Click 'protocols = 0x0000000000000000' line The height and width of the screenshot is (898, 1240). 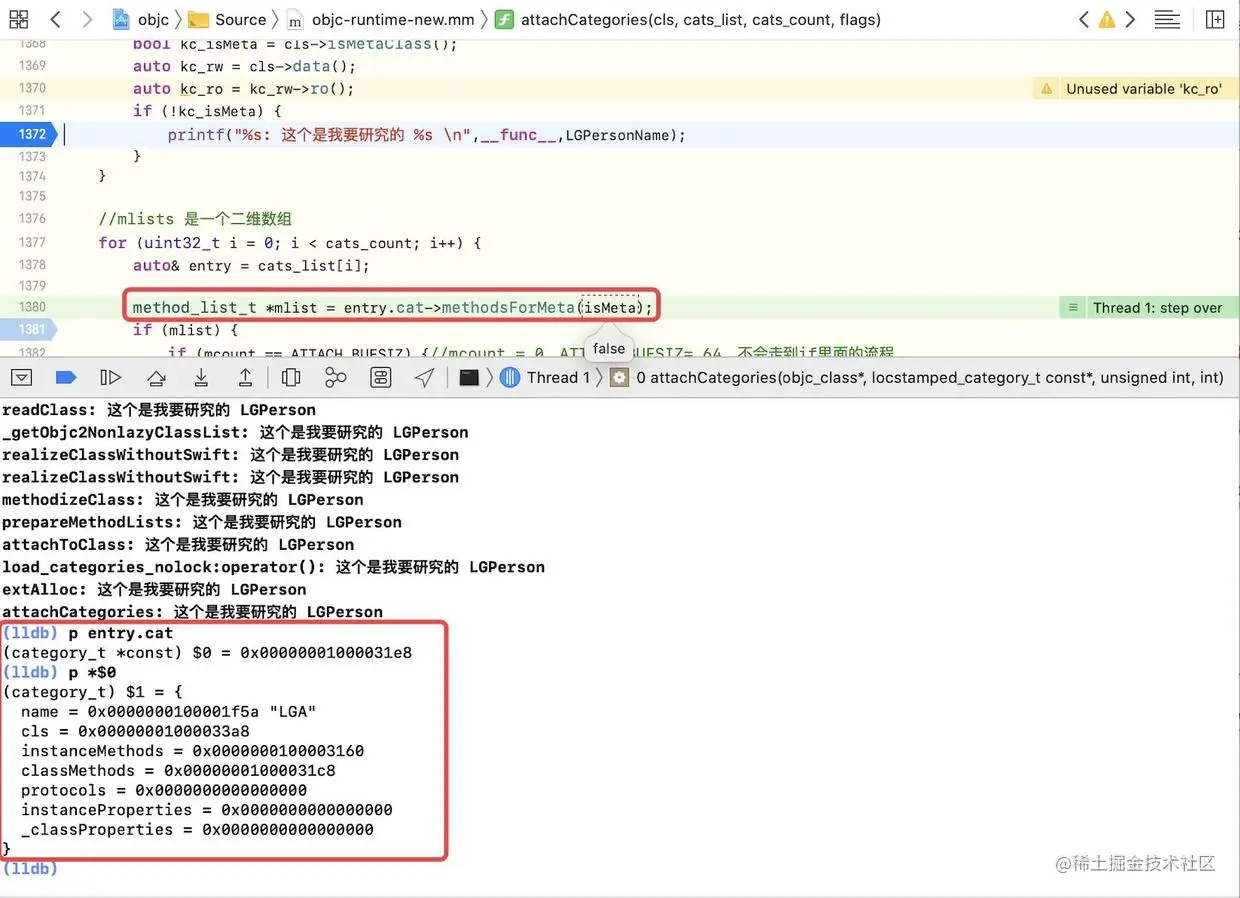tap(164, 790)
